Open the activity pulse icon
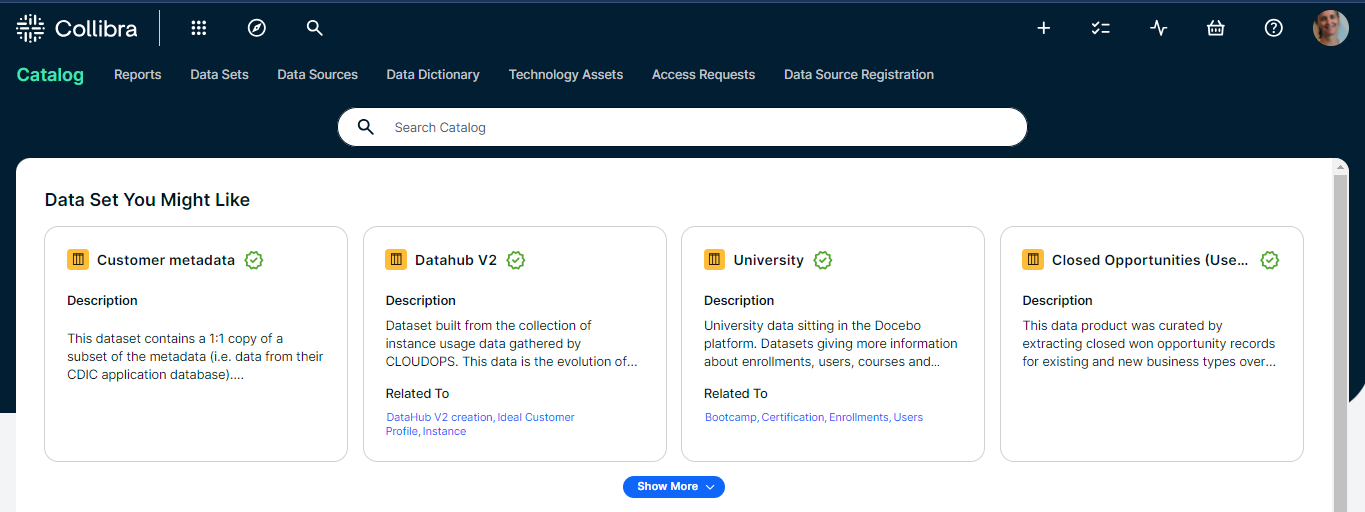 1158,28
